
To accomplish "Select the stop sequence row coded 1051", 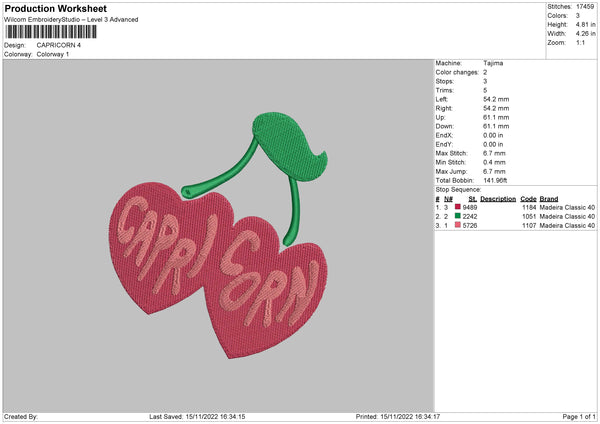I will [515, 216].
